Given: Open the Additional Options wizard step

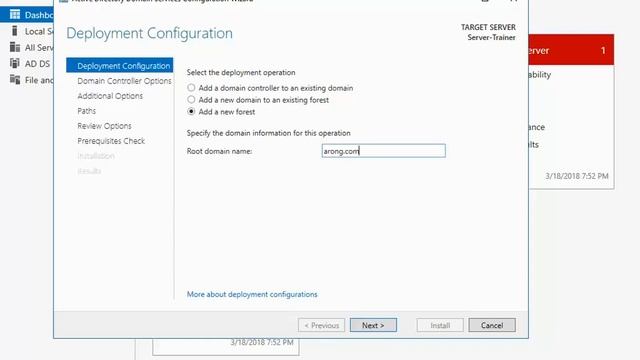Looking at the screenshot, I should (110, 96).
